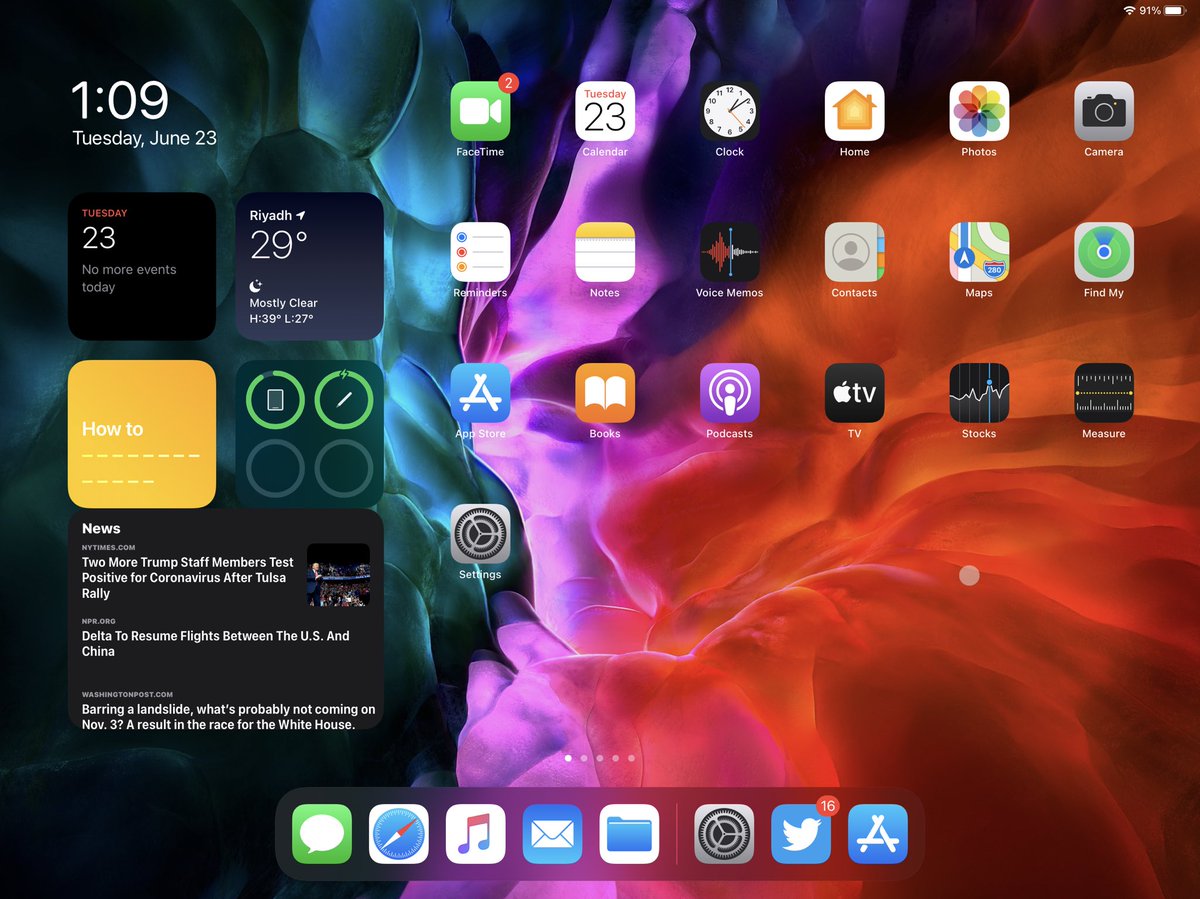Open the Files app in the dock
This screenshot has height=899, width=1200.
tap(629, 834)
